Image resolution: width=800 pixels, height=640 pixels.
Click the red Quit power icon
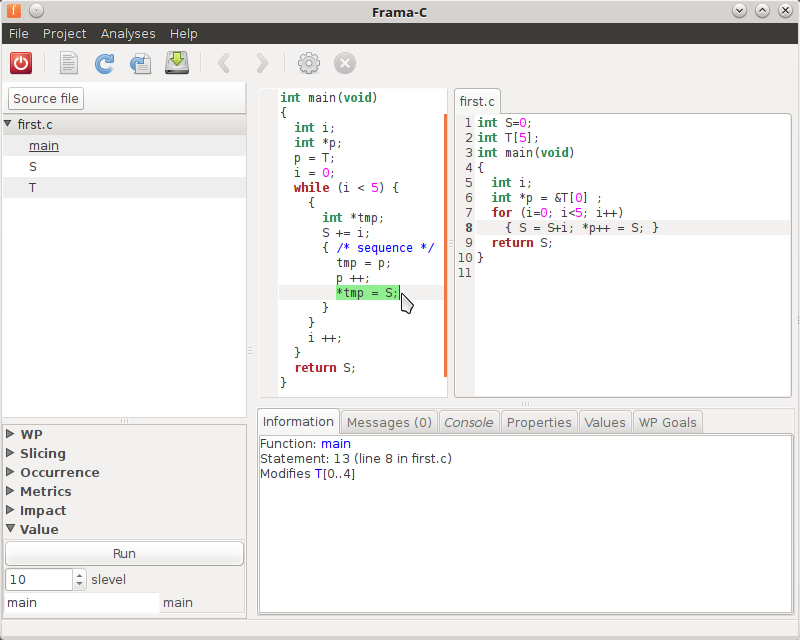click(21, 63)
